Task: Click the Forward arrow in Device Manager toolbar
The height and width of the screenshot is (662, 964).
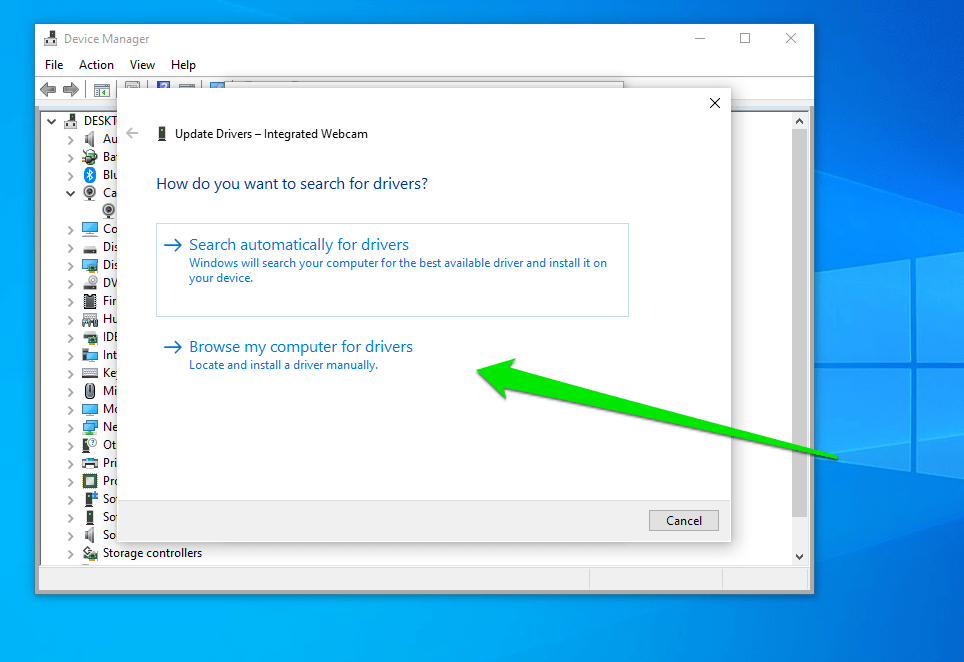Action: [x=71, y=90]
